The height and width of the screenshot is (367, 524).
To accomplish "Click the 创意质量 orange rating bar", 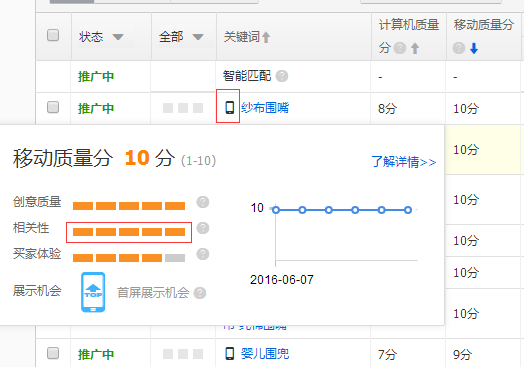I will pyautogui.click(x=129, y=206).
